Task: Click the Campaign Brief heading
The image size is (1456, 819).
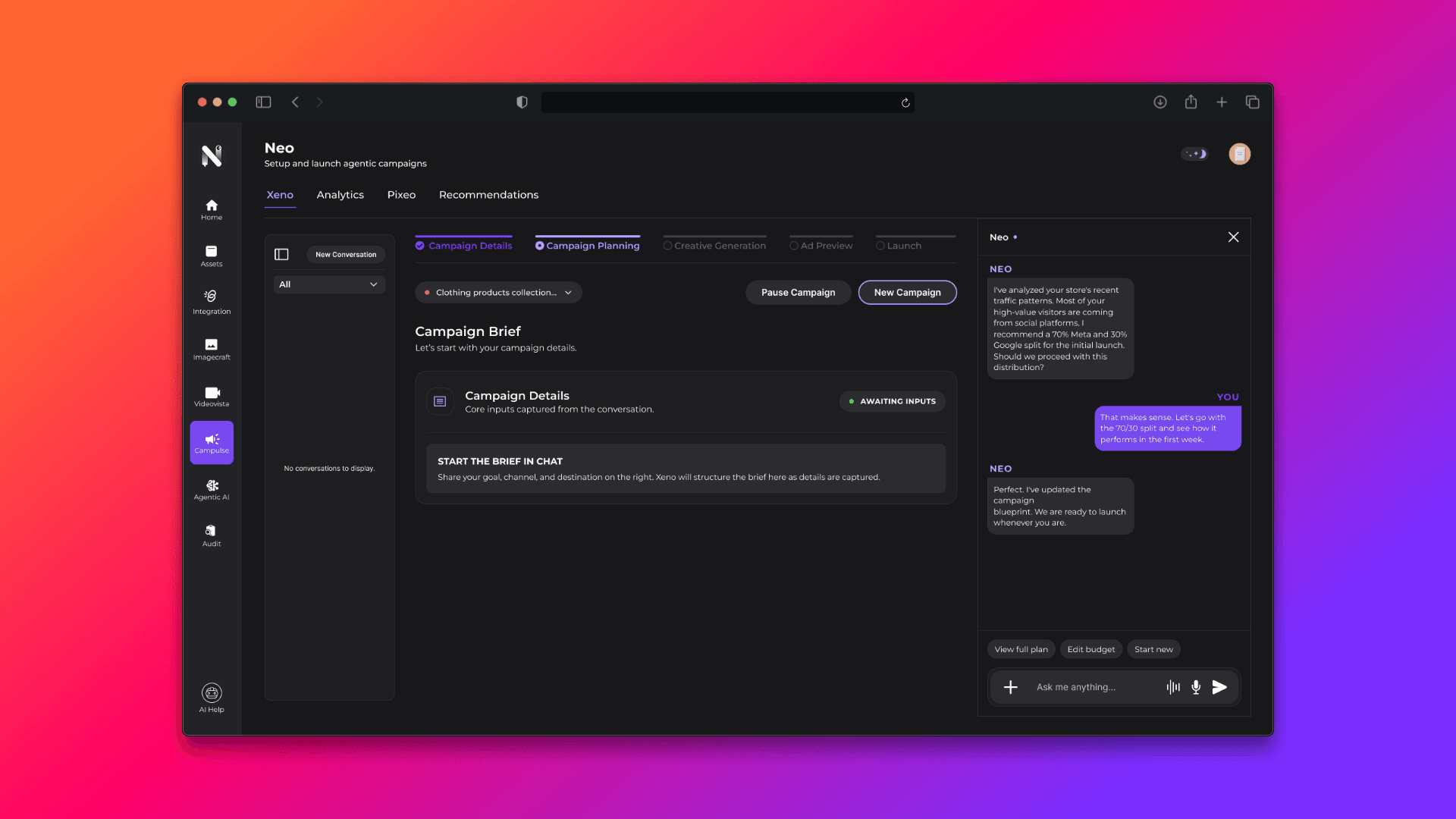Action: pos(468,331)
